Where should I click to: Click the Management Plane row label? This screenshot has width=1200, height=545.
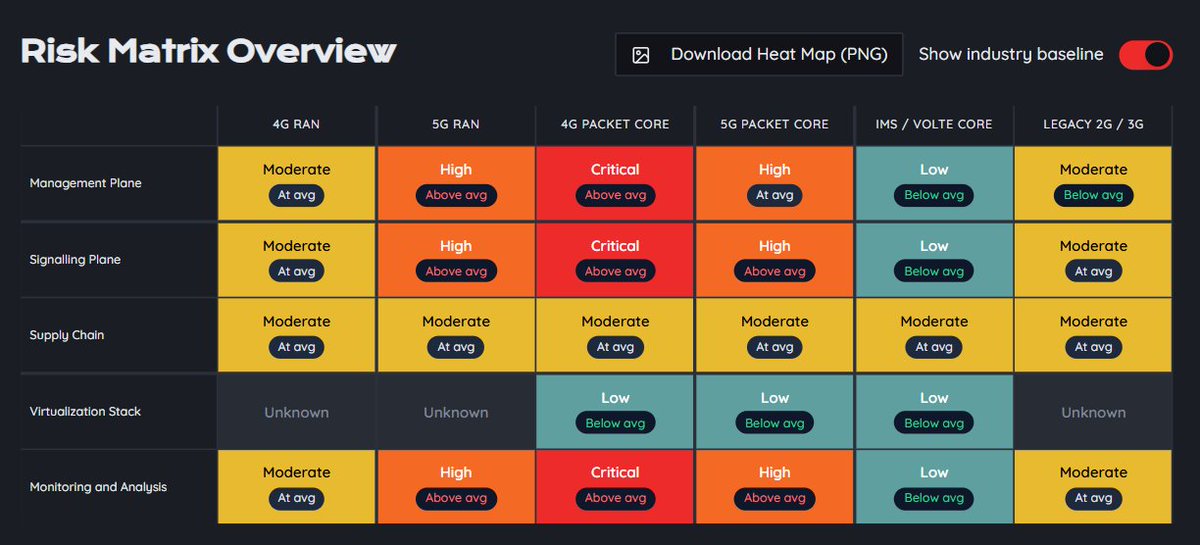(86, 183)
